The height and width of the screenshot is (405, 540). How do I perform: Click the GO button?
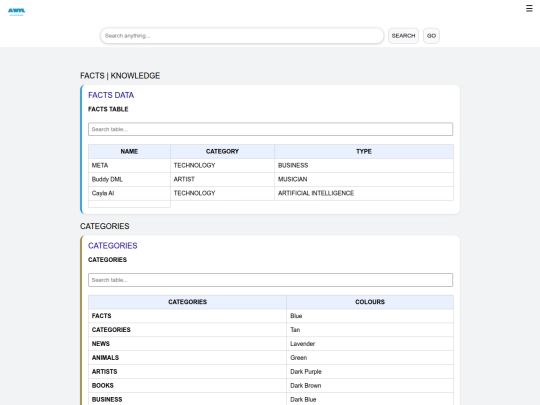click(x=431, y=36)
